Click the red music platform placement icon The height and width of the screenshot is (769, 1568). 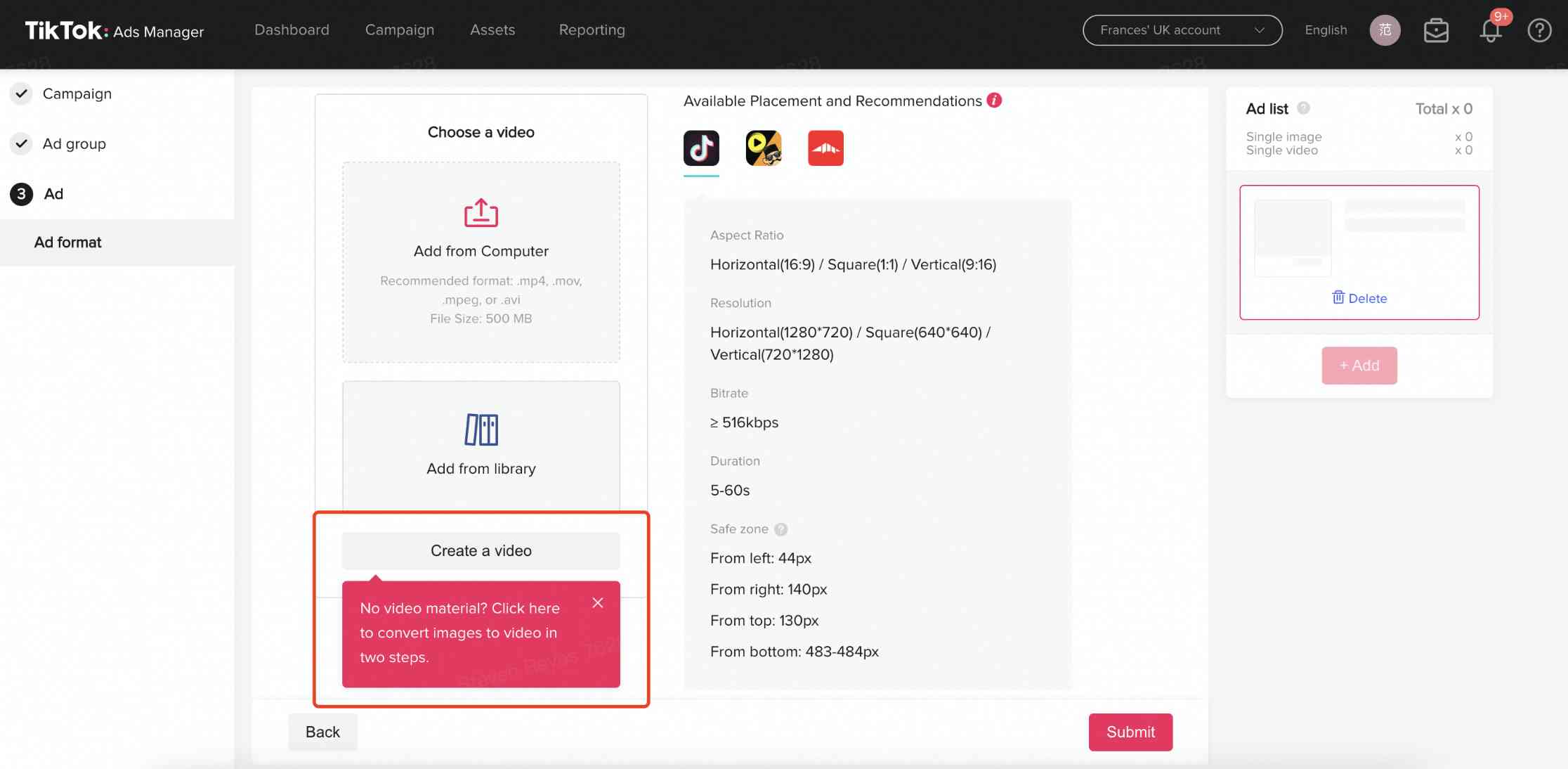(825, 147)
